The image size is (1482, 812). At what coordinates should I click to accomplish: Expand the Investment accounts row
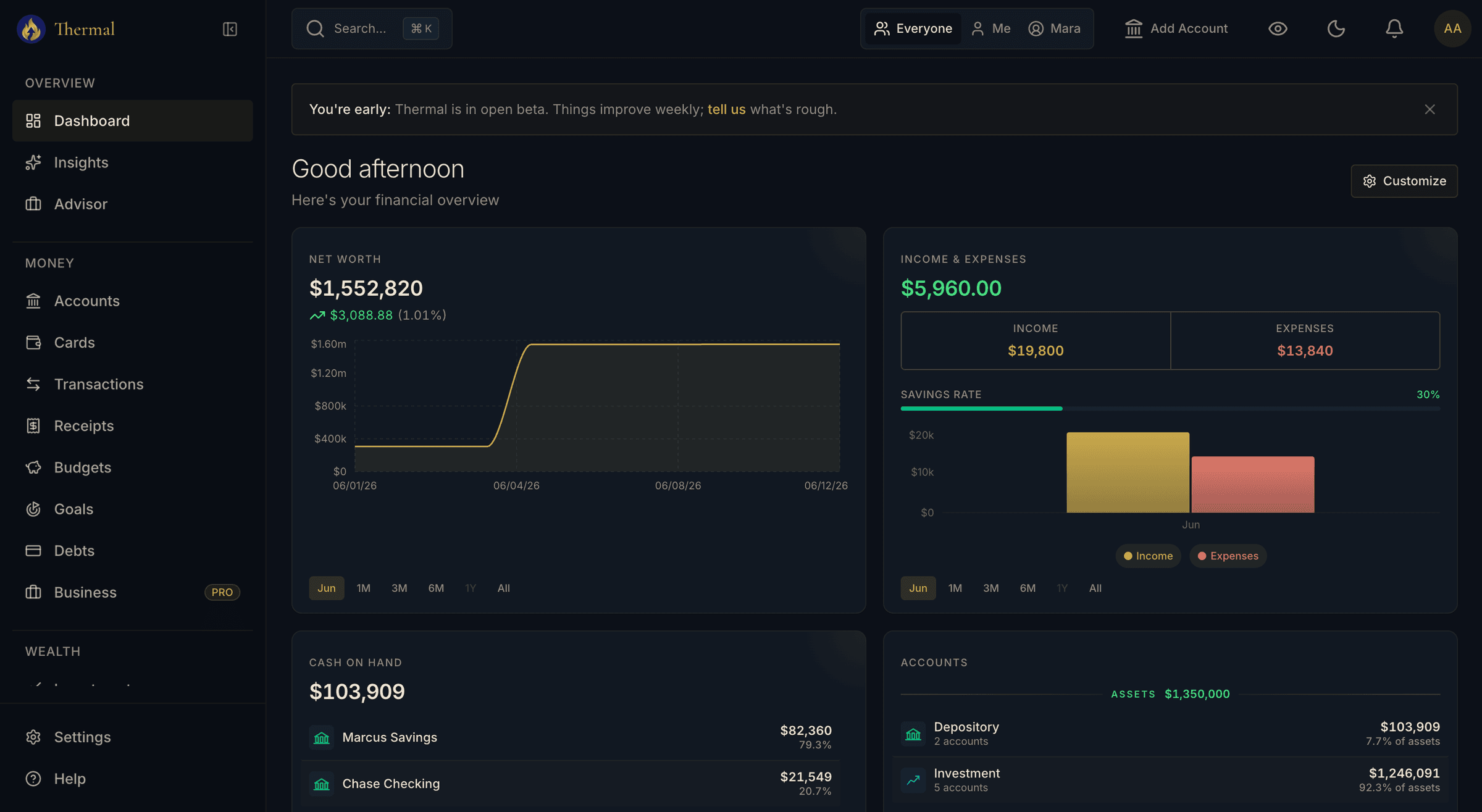(1170, 780)
